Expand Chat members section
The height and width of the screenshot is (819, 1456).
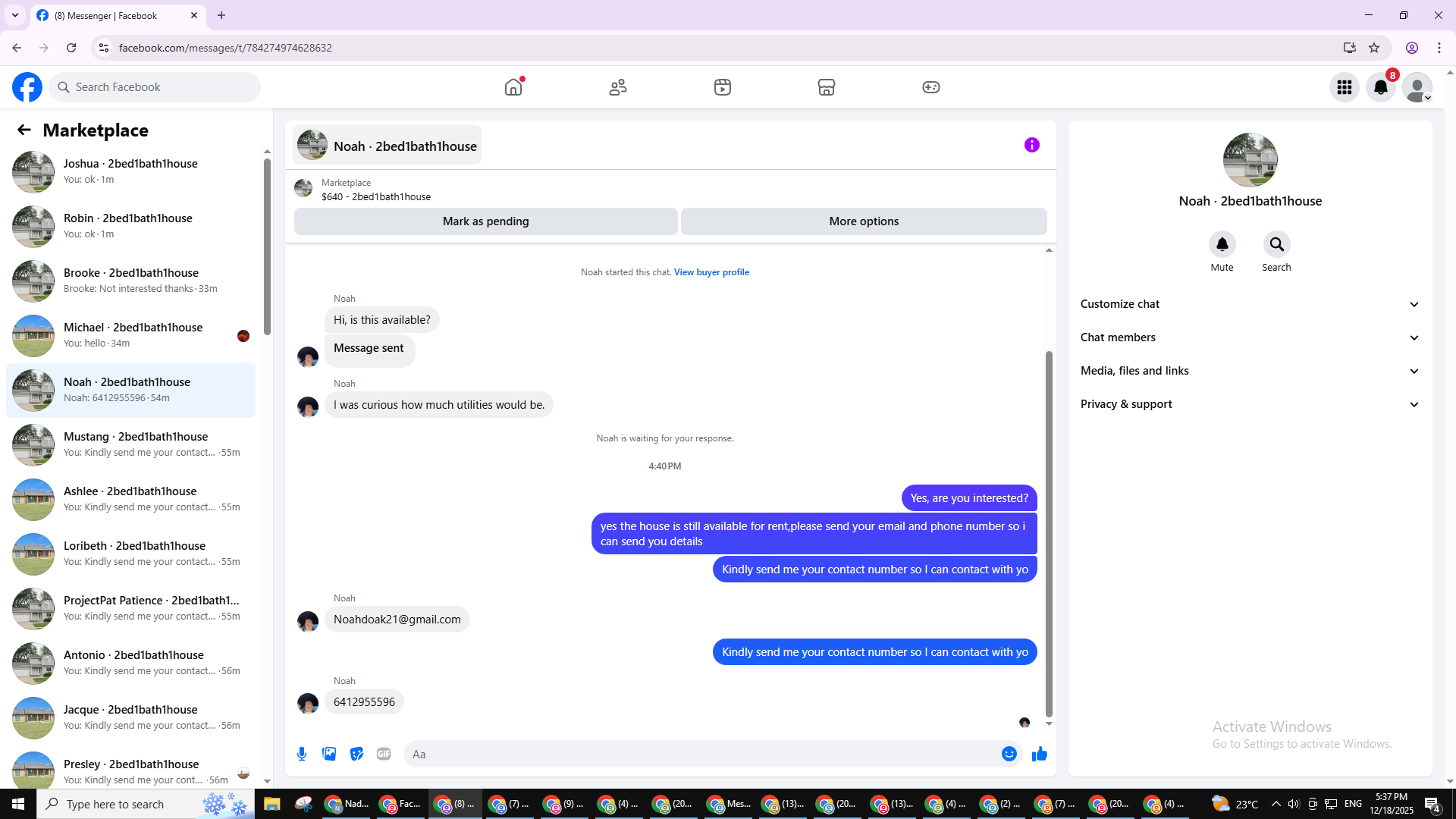[x=1250, y=337]
